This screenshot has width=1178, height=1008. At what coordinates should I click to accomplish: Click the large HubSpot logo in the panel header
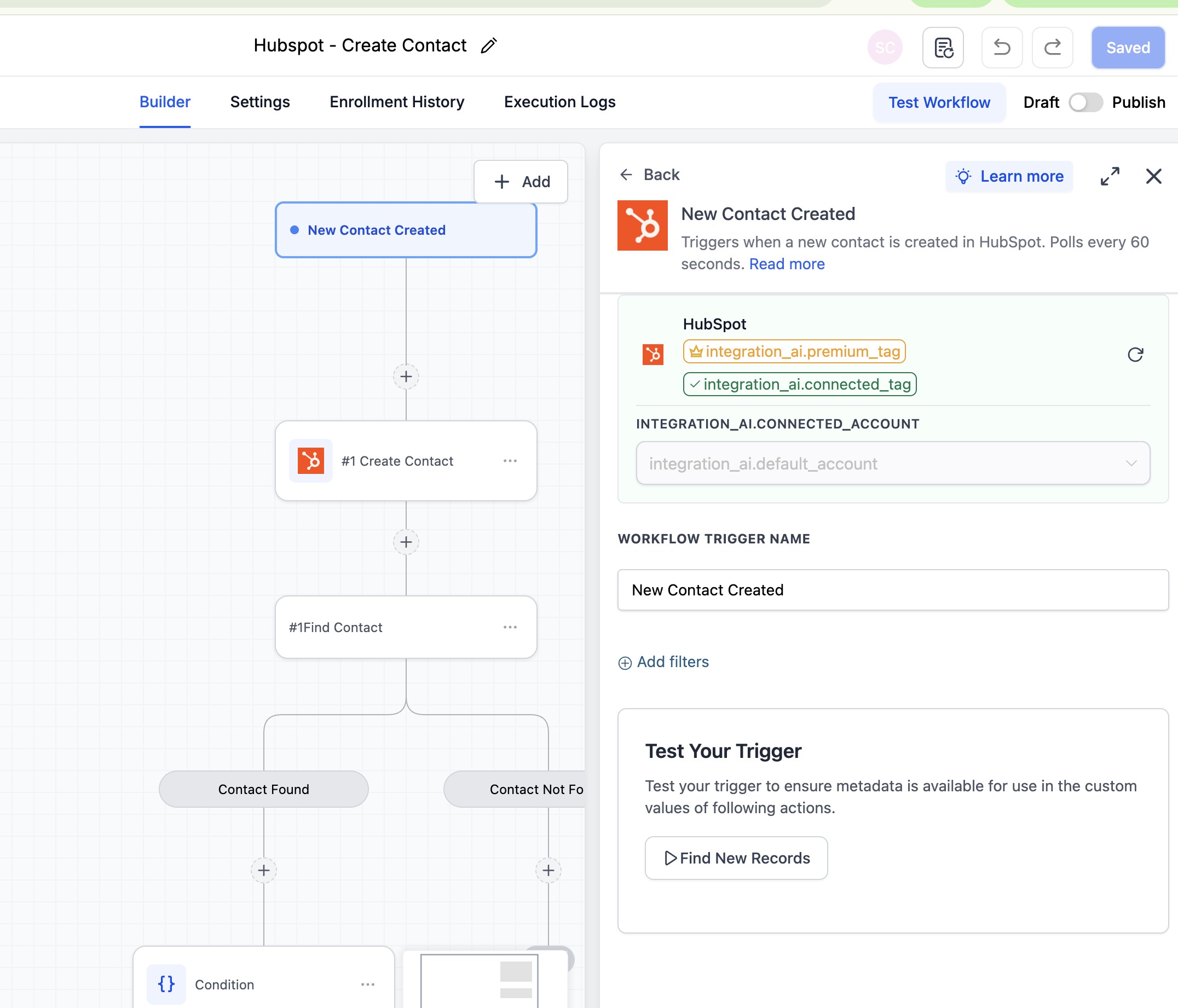[x=643, y=225]
